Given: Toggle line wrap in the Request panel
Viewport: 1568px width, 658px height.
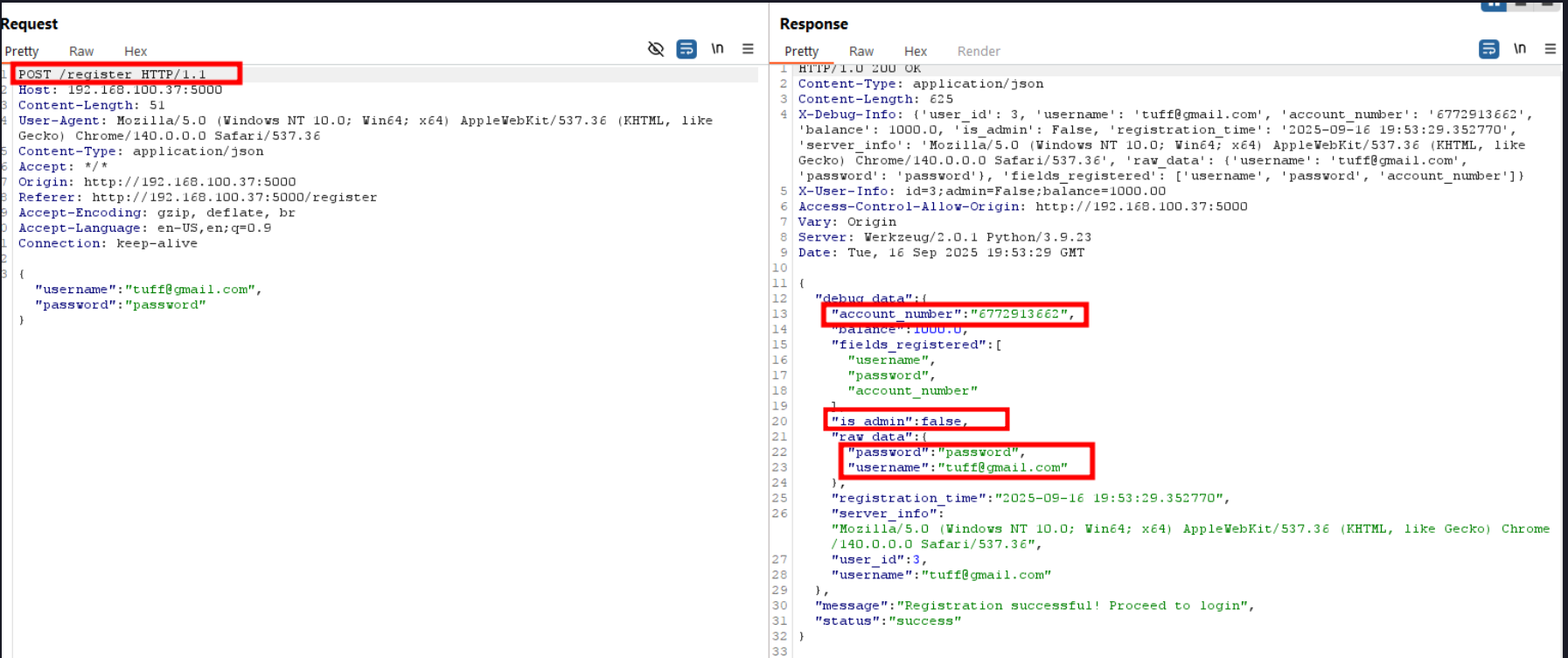Looking at the screenshot, I should click(686, 49).
